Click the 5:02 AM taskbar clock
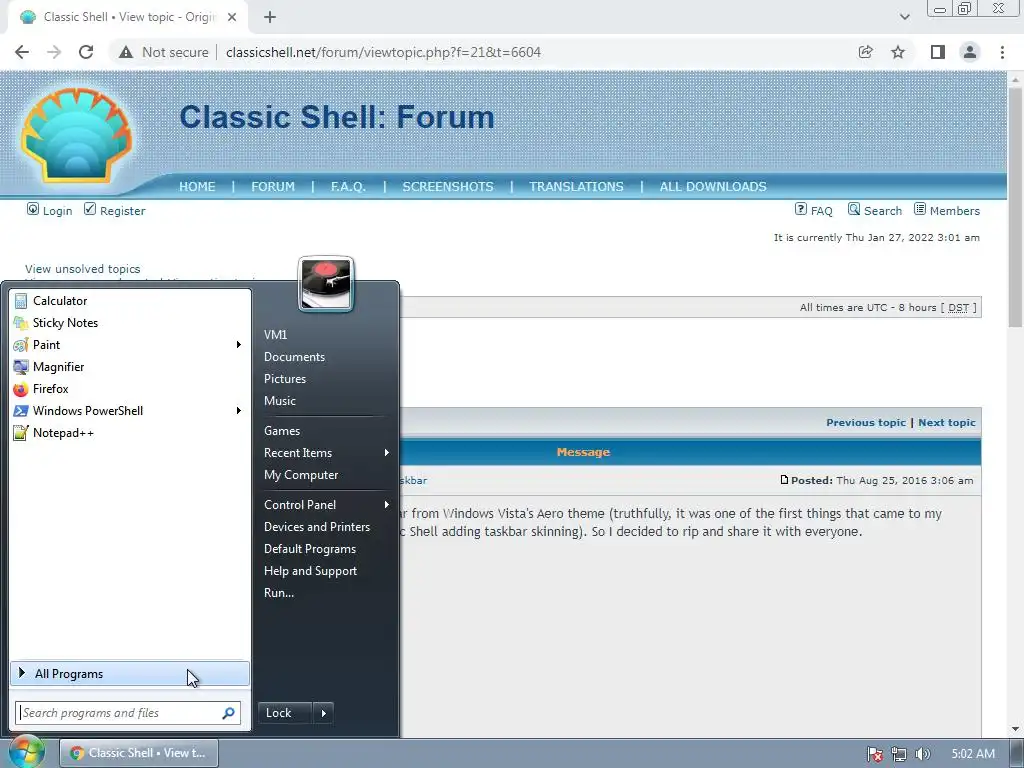Image resolution: width=1024 pixels, height=768 pixels. point(973,754)
